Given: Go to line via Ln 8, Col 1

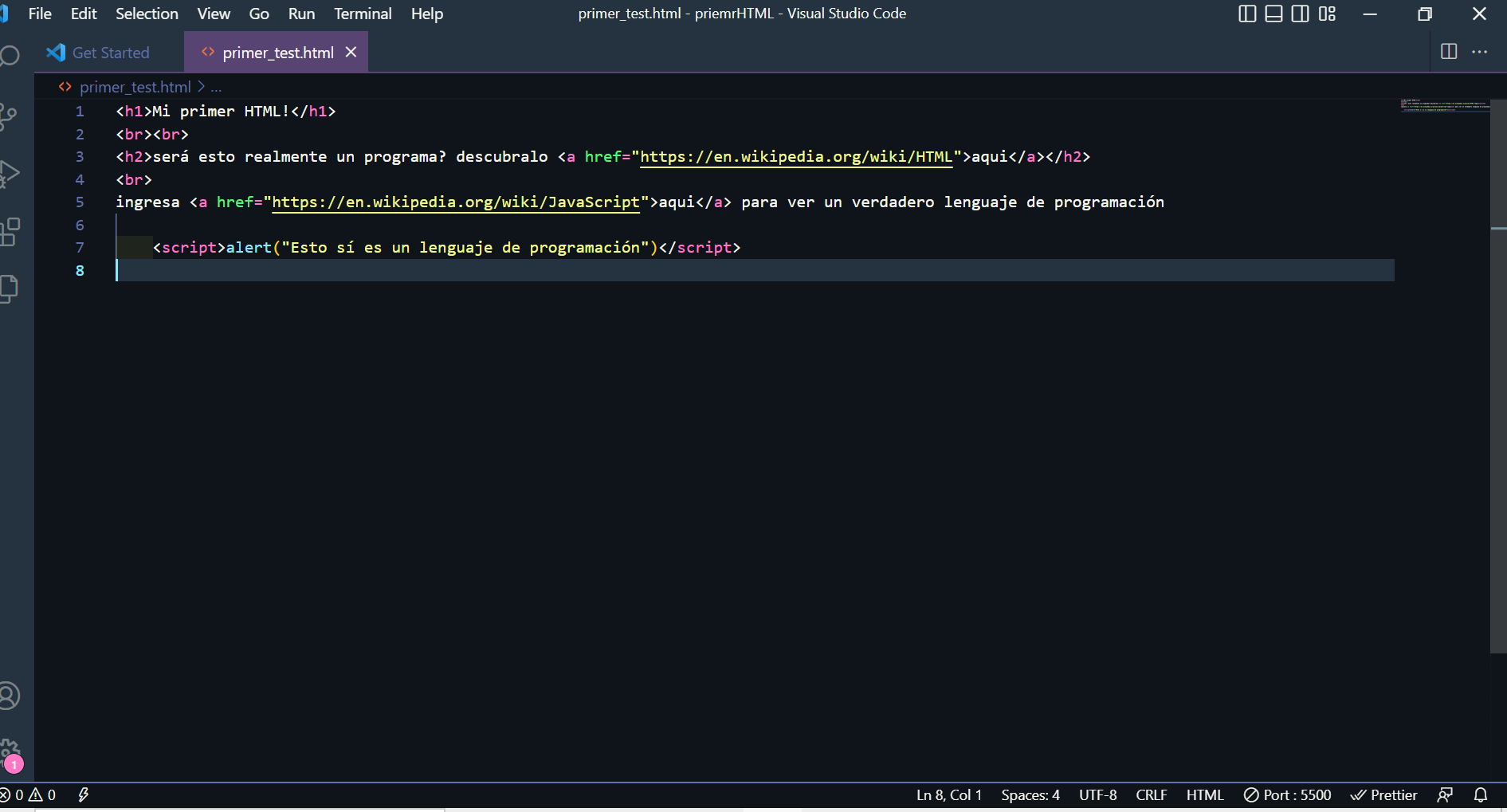Looking at the screenshot, I should tap(949, 795).
